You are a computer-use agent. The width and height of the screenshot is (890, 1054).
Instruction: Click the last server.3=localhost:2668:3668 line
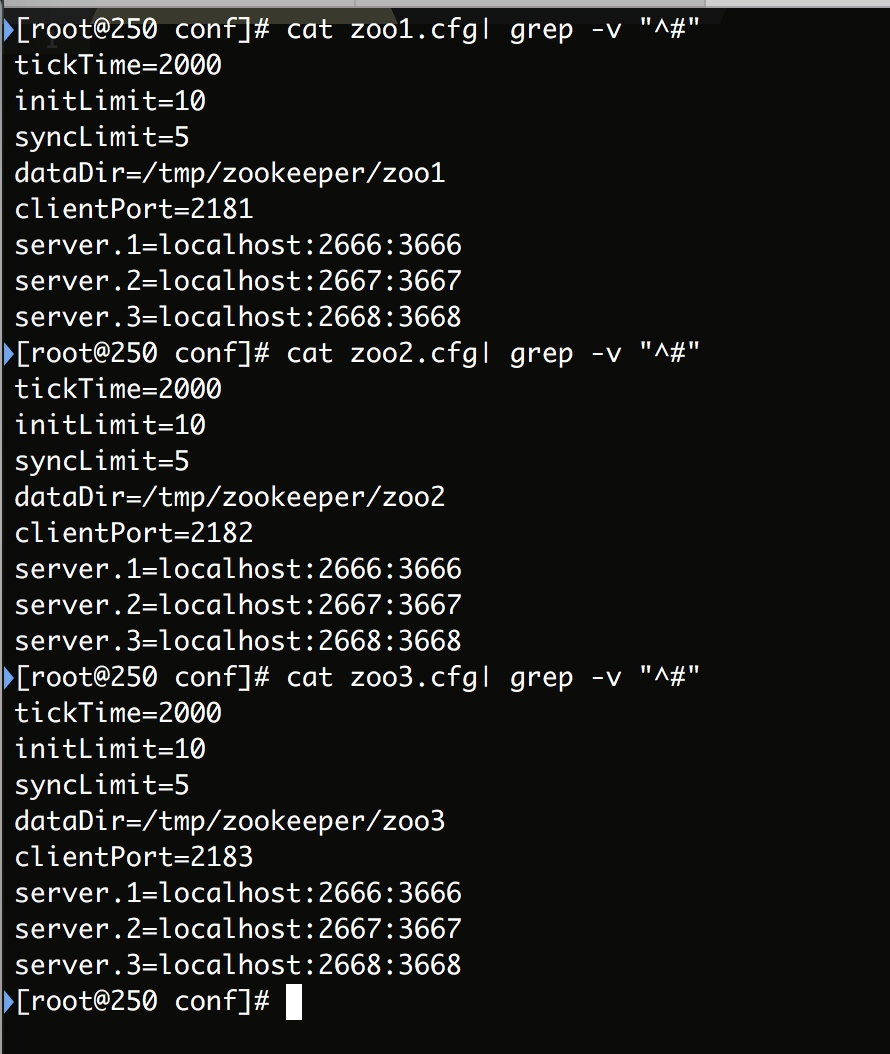238,965
